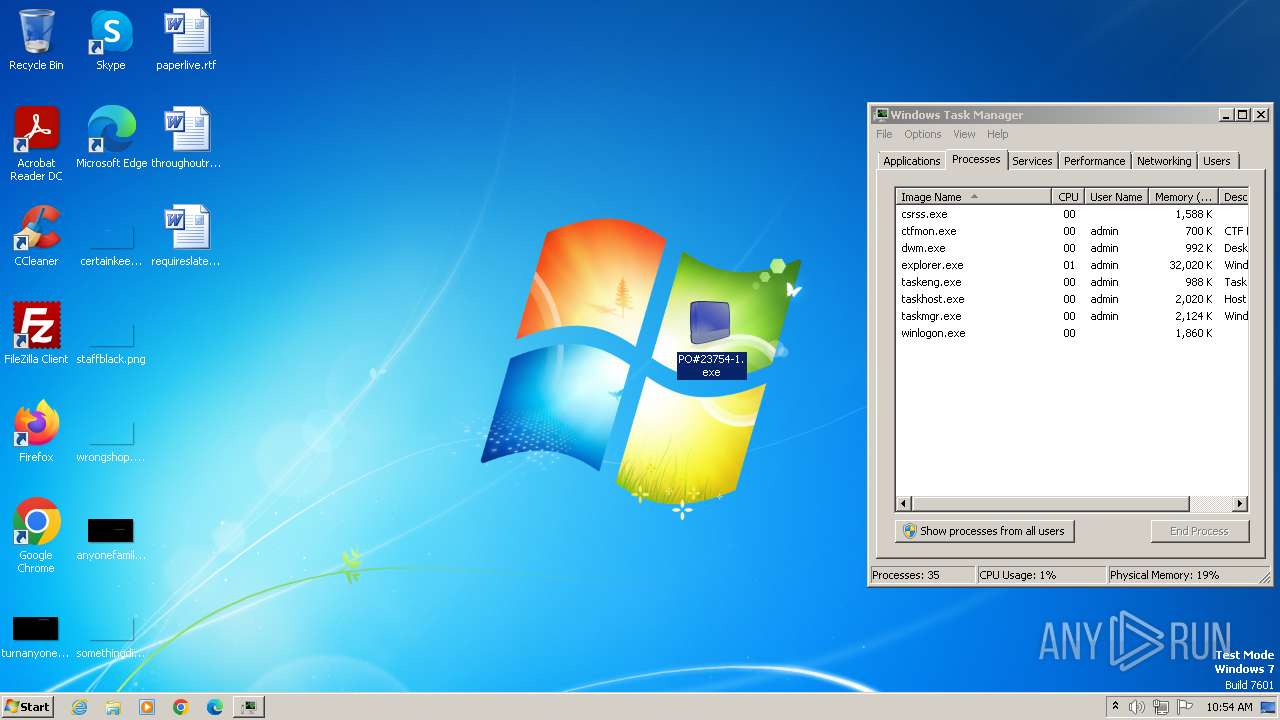The width and height of the screenshot is (1280, 720).
Task: Open the Skype desktop shortcut
Action: pyautogui.click(x=111, y=40)
